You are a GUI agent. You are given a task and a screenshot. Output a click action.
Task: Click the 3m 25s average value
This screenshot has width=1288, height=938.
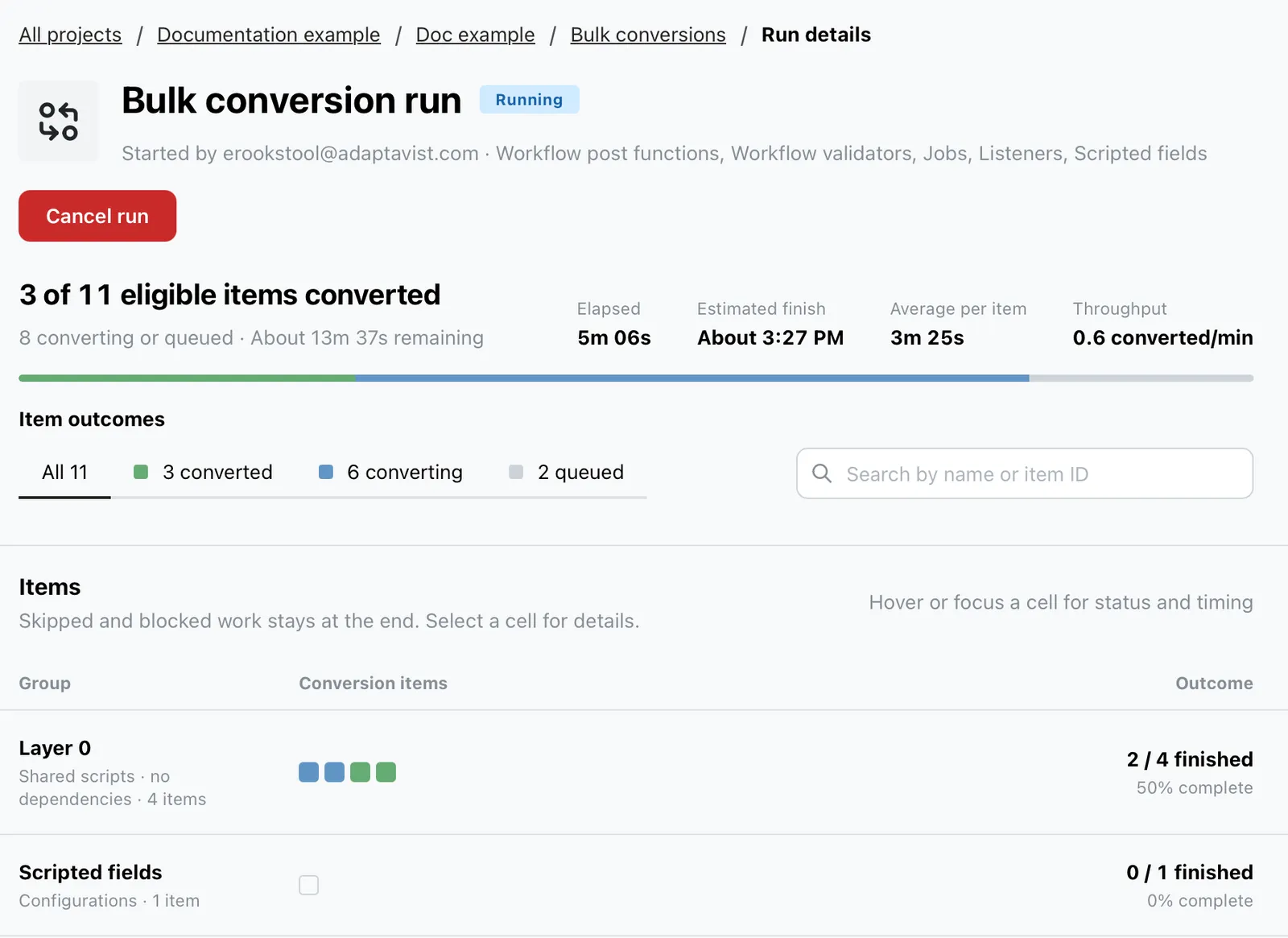pos(927,337)
